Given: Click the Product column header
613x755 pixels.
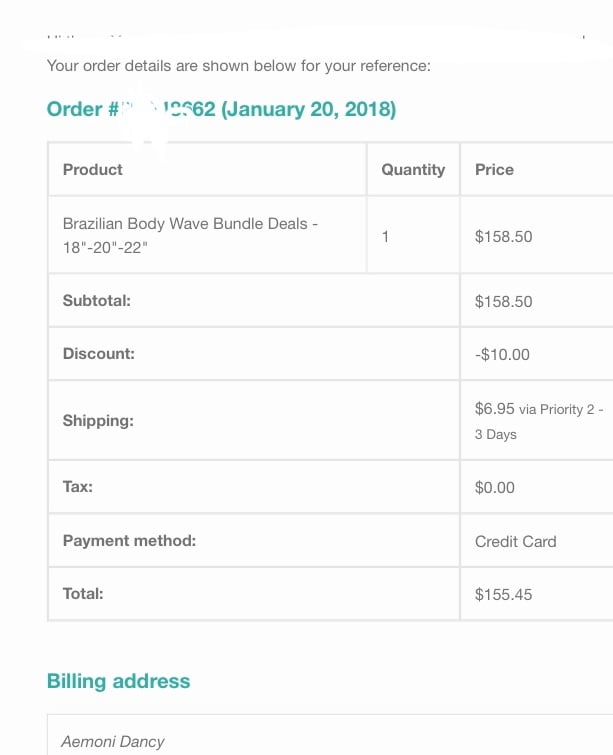Looking at the screenshot, I should pos(93,170).
